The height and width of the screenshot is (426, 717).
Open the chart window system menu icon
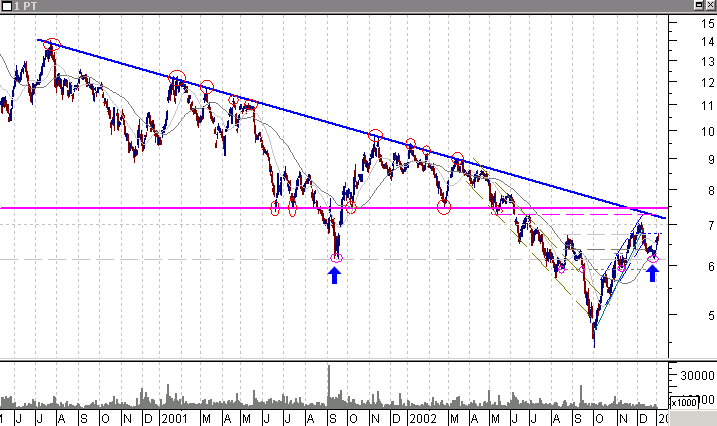click(x=6, y=6)
